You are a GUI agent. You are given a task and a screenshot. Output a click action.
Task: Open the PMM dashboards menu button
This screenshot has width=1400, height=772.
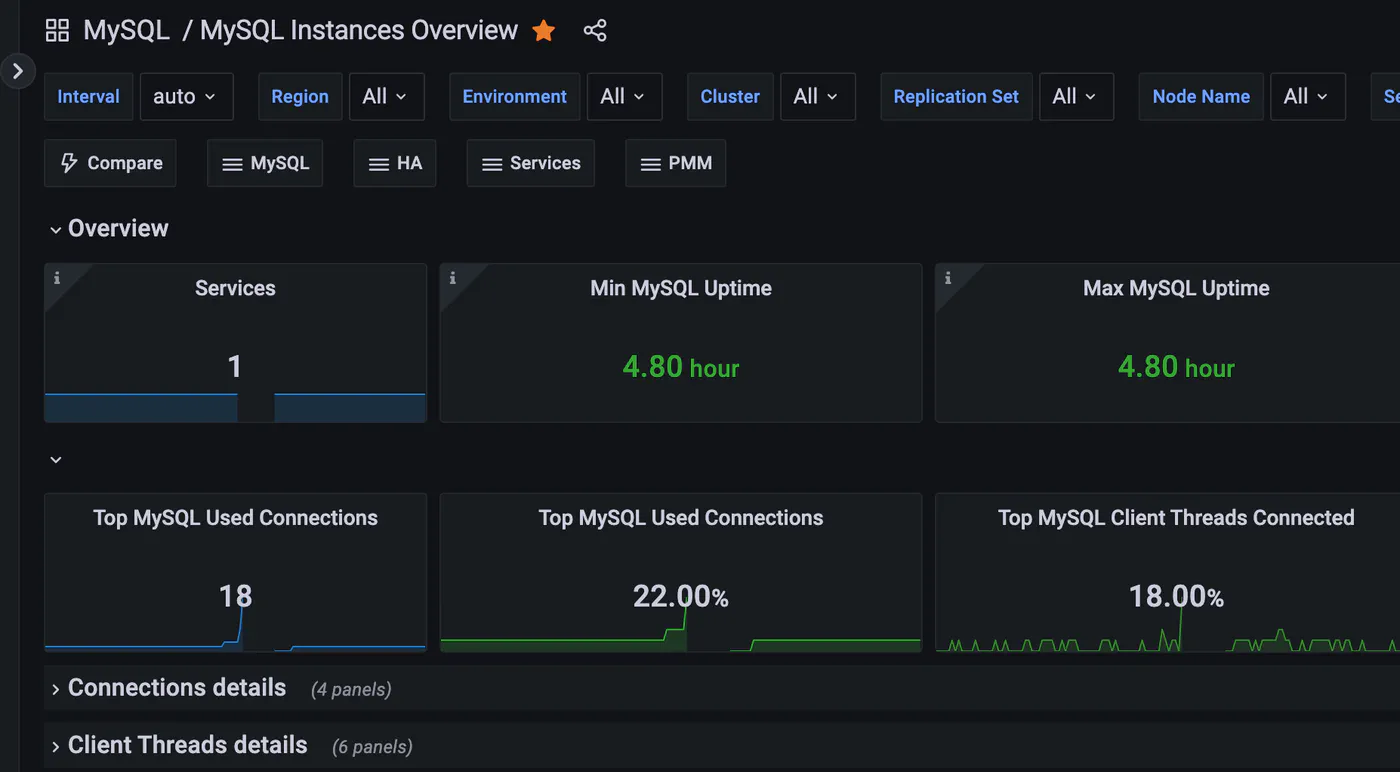click(676, 163)
